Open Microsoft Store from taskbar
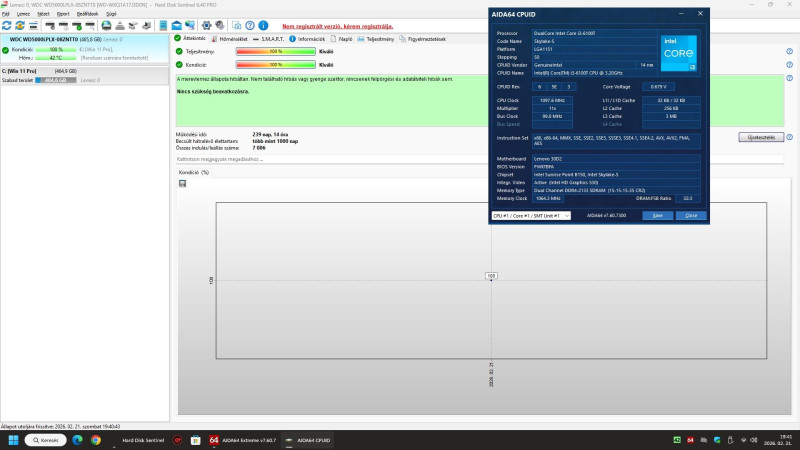 click(x=195, y=440)
